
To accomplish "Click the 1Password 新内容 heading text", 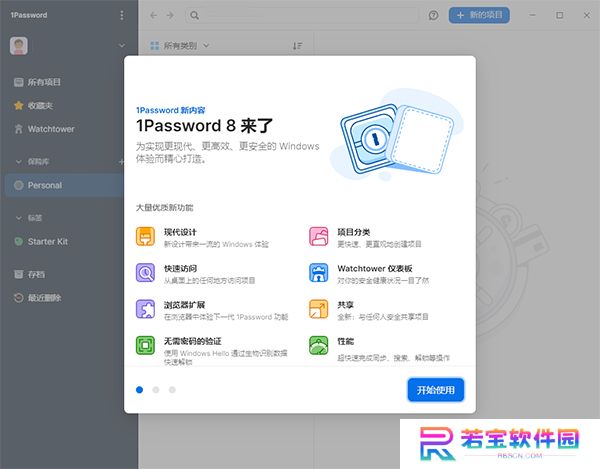I will tap(171, 110).
